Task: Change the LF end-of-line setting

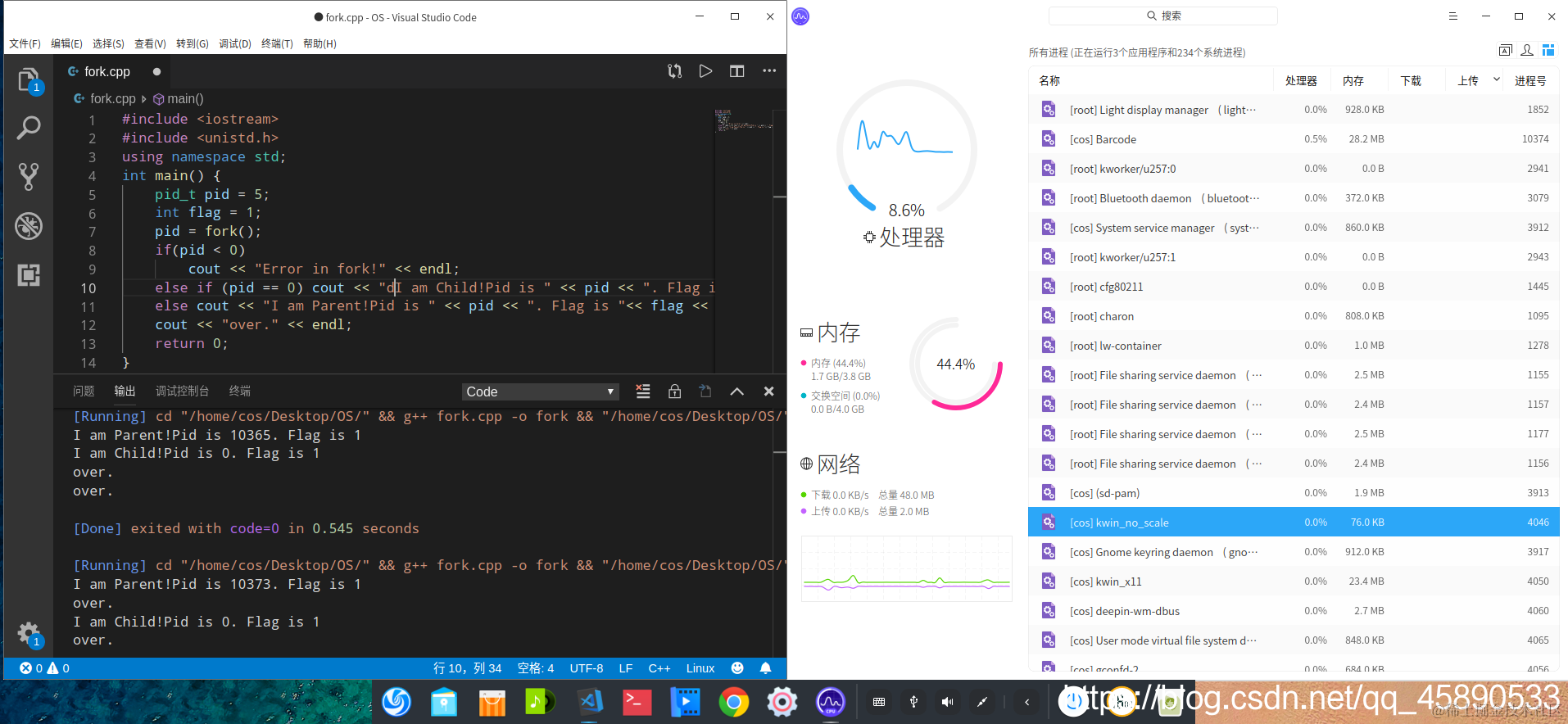Action: coord(626,668)
